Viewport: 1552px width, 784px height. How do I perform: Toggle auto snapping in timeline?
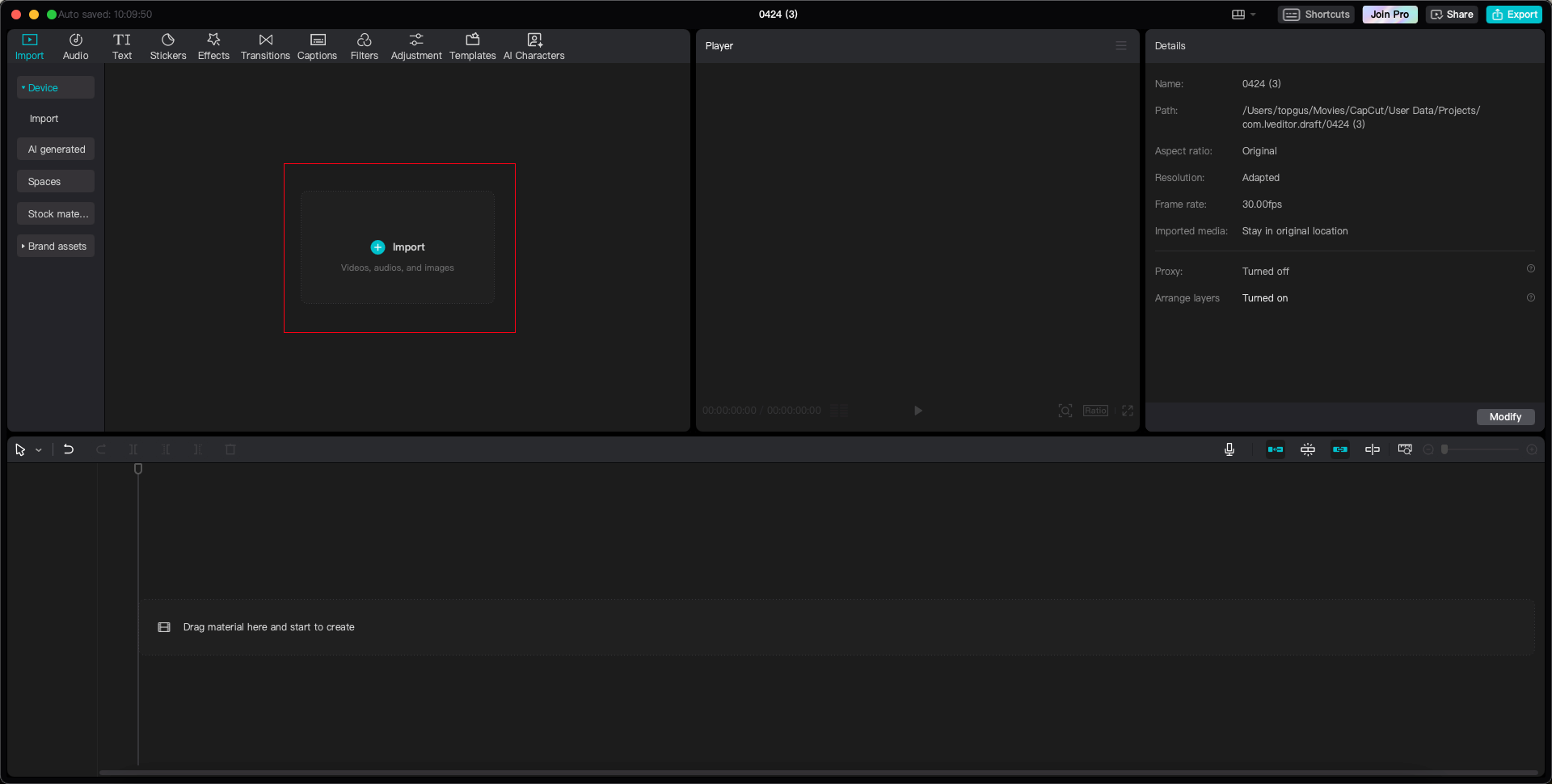(x=1308, y=449)
